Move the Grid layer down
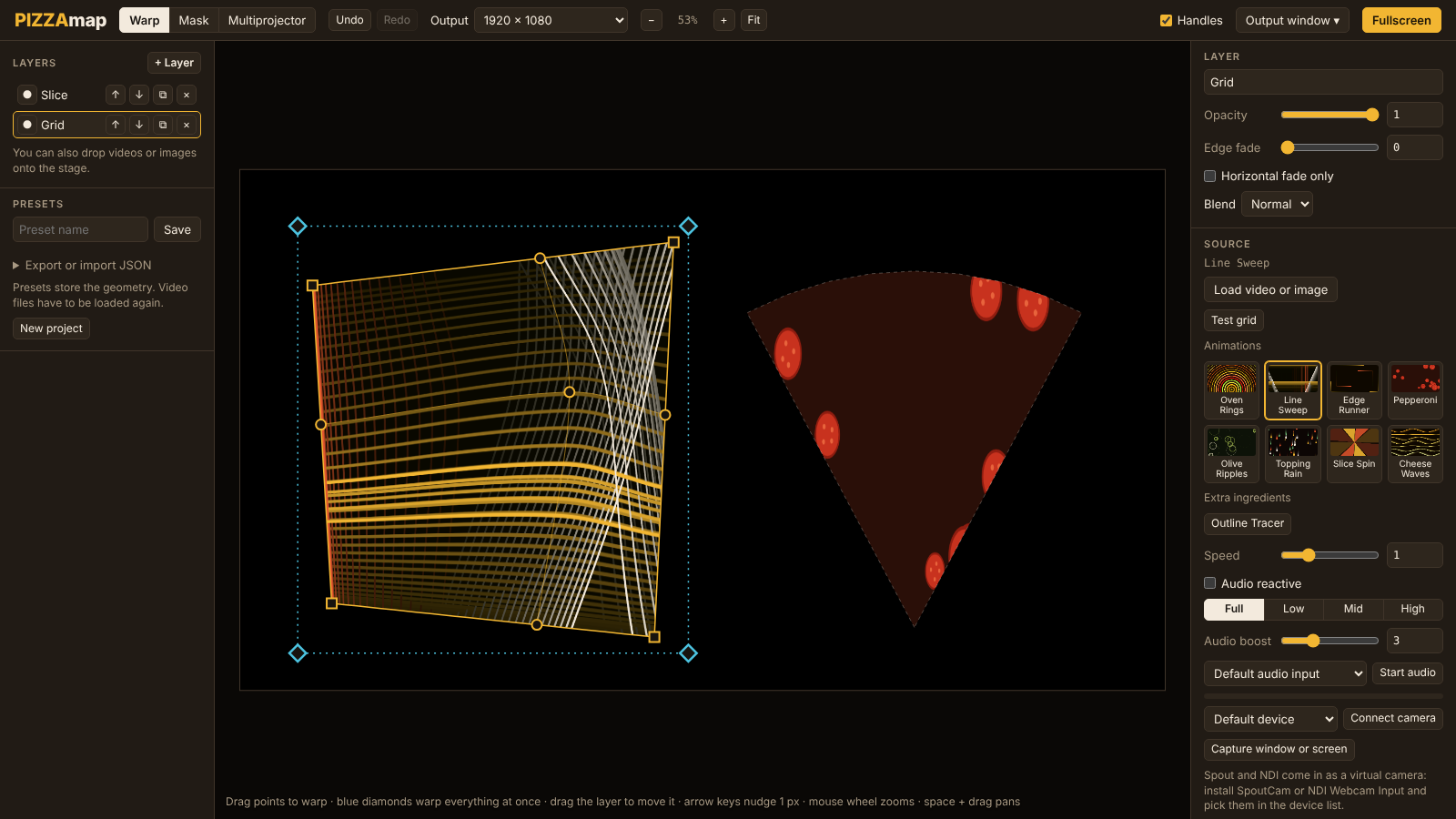 (139, 125)
